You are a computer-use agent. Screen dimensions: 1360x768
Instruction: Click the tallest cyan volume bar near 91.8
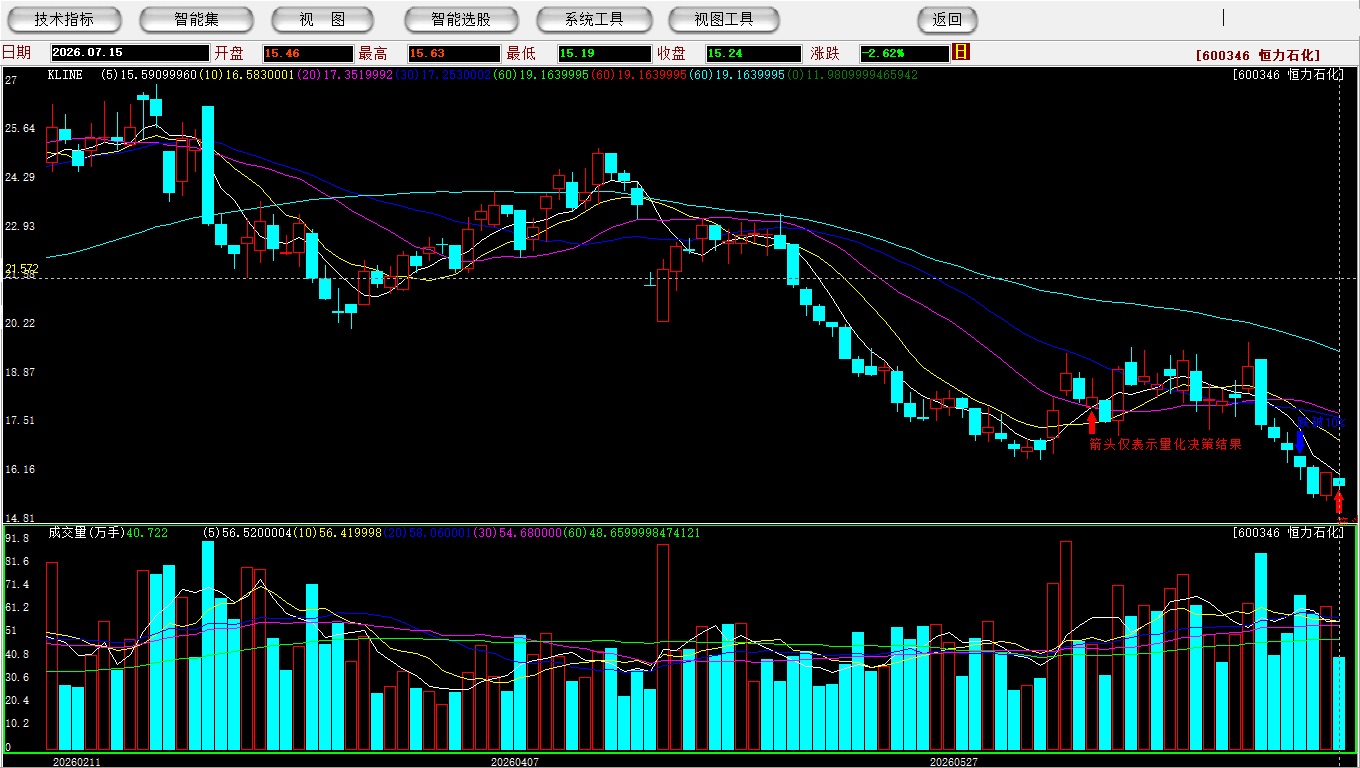208,645
